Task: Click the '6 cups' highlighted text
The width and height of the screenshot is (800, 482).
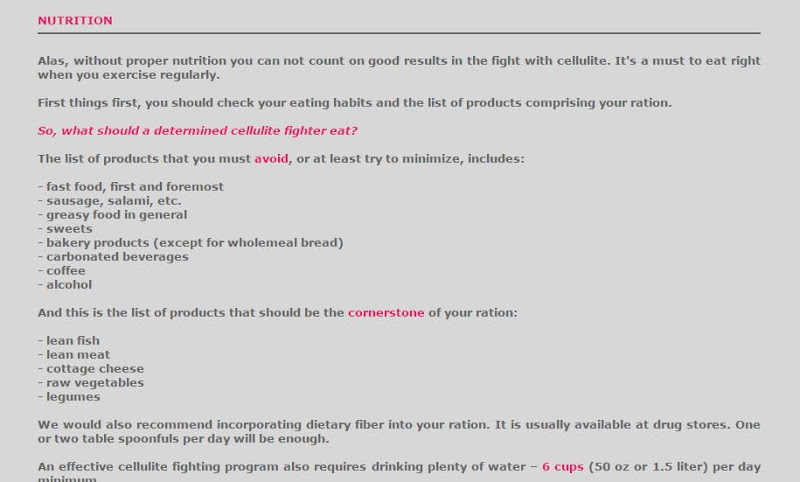Action: 563,467
